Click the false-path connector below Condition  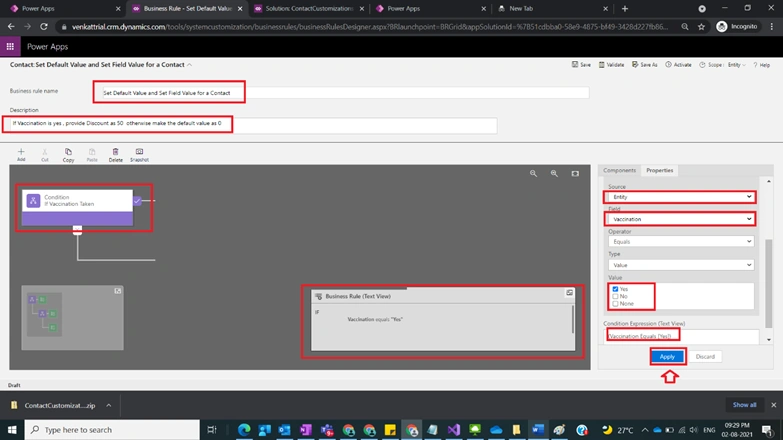(x=77, y=230)
